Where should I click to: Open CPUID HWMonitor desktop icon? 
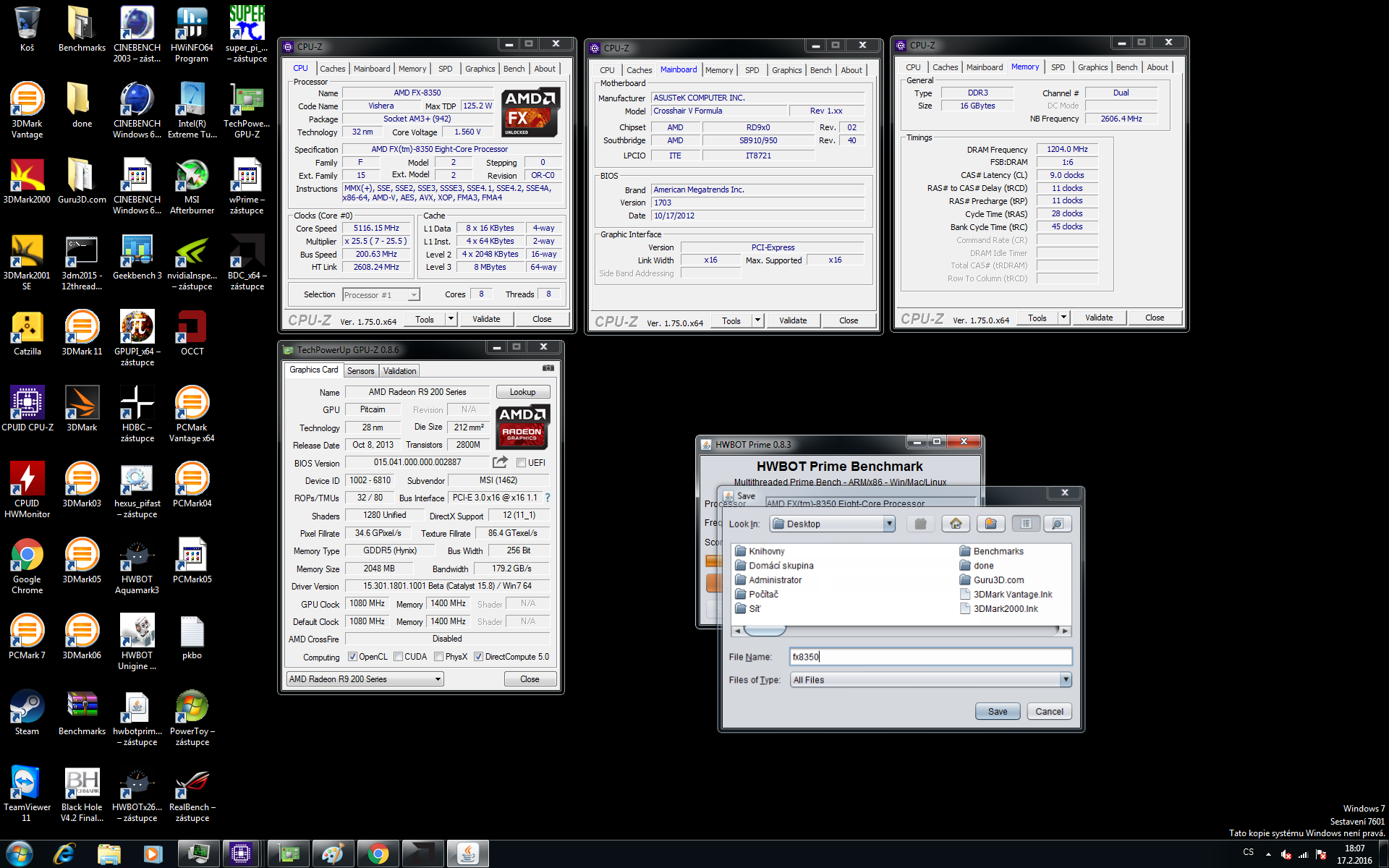27,490
